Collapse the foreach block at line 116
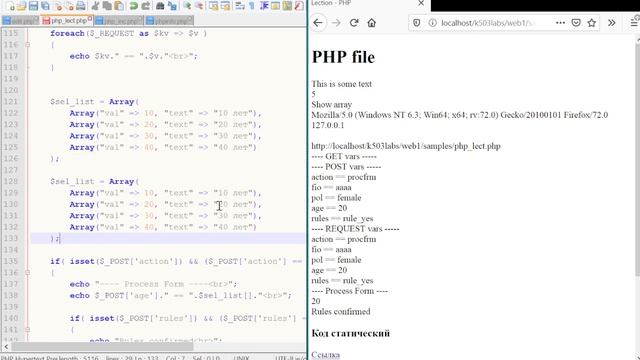This screenshot has height=360, width=640. click(x=27, y=44)
